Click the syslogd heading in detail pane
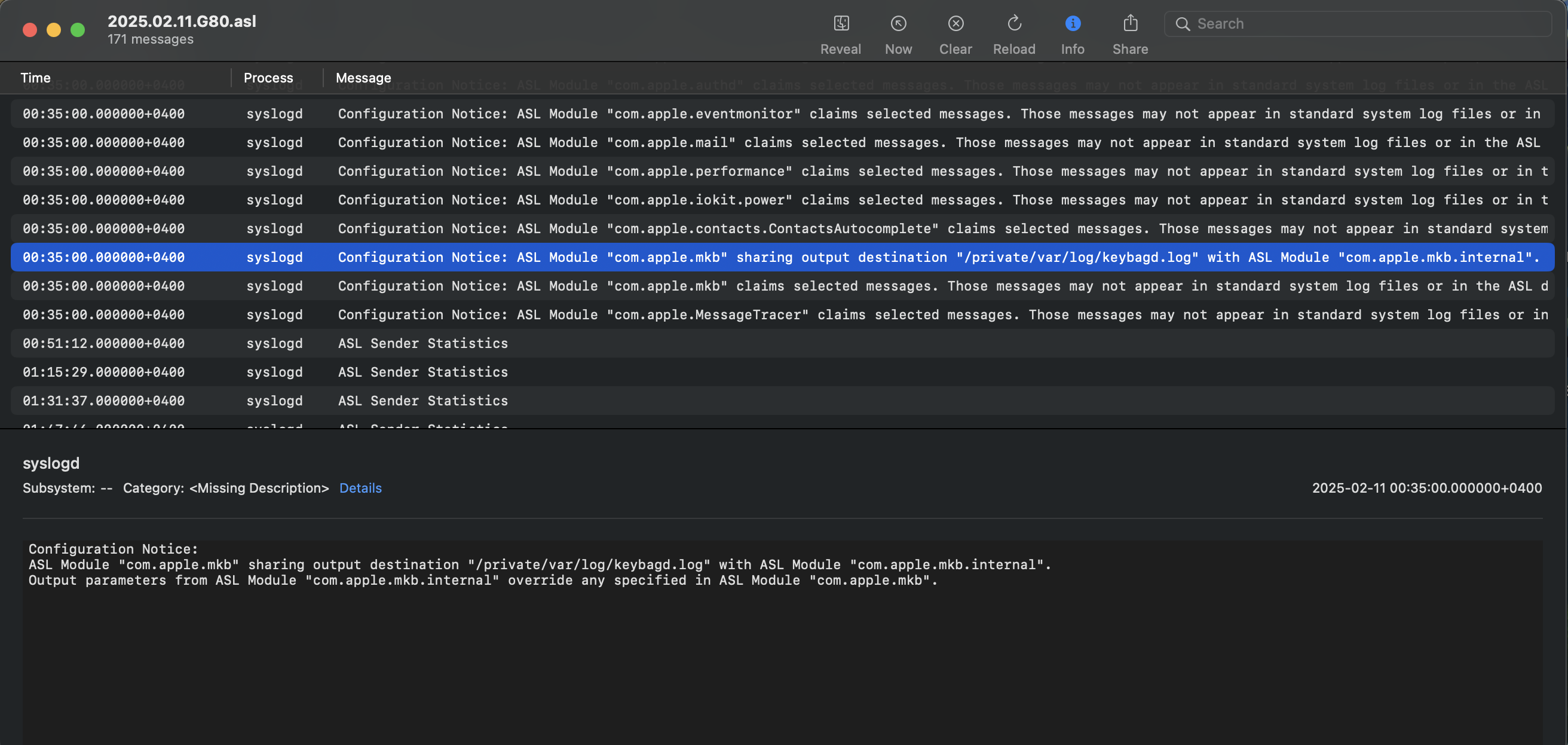The width and height of the screenshot is (1568, 745). coord(51,463)
